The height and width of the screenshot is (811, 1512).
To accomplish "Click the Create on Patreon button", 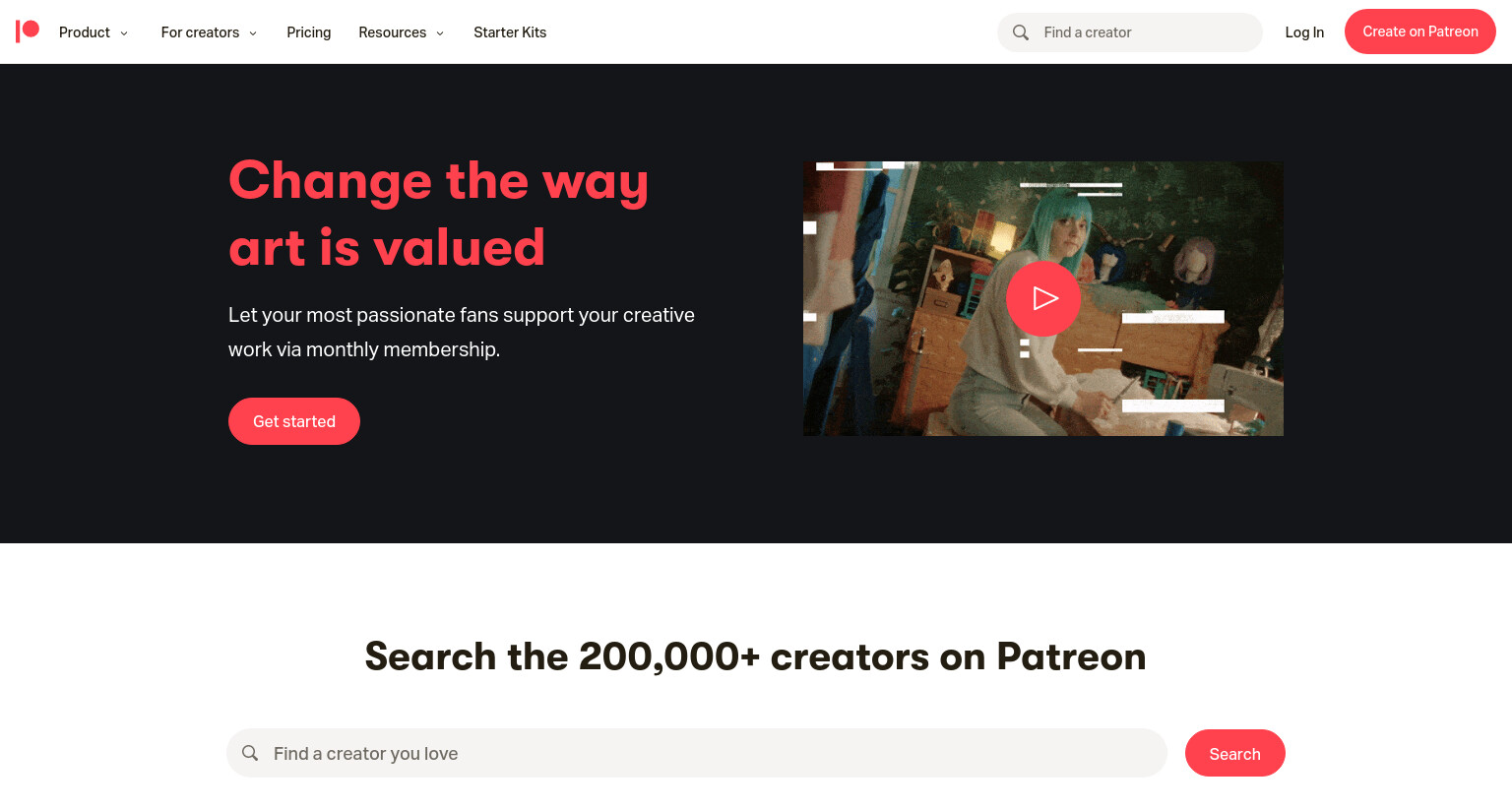I will pos(1420,31).
